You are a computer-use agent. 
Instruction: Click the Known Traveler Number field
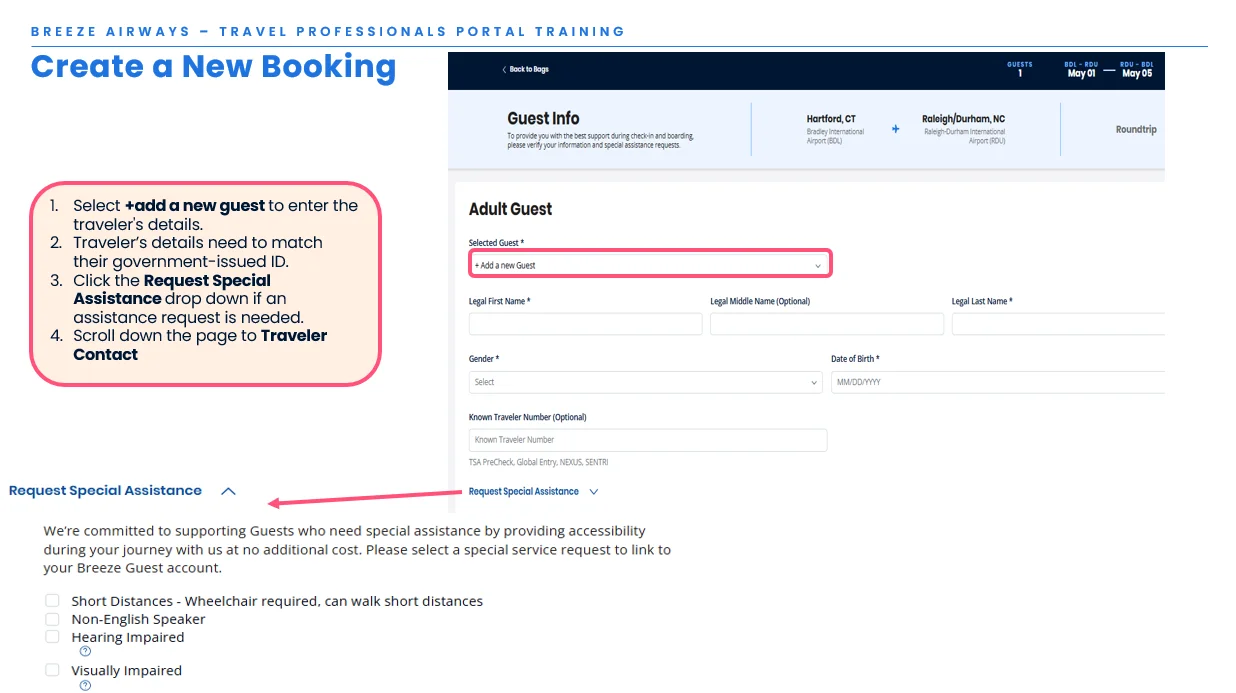[x=648, y=440]
